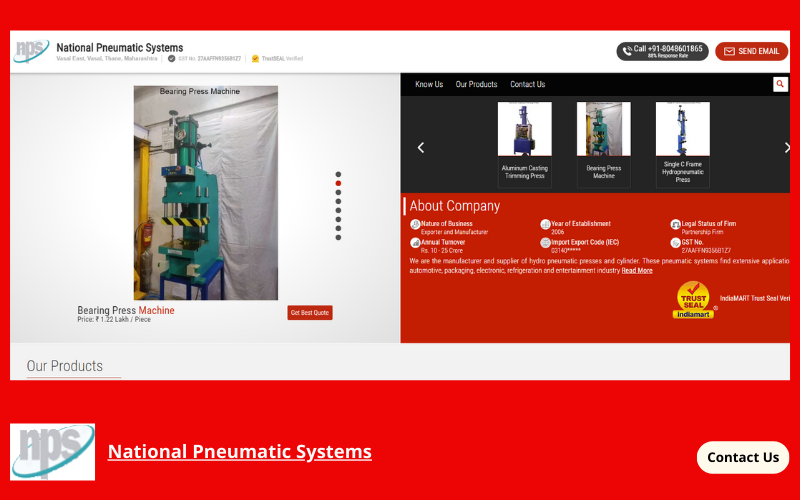Click the Get Best Quote button
Image resolution: width=800 pixels, height=500 pixels.
[x=310, y=313]
